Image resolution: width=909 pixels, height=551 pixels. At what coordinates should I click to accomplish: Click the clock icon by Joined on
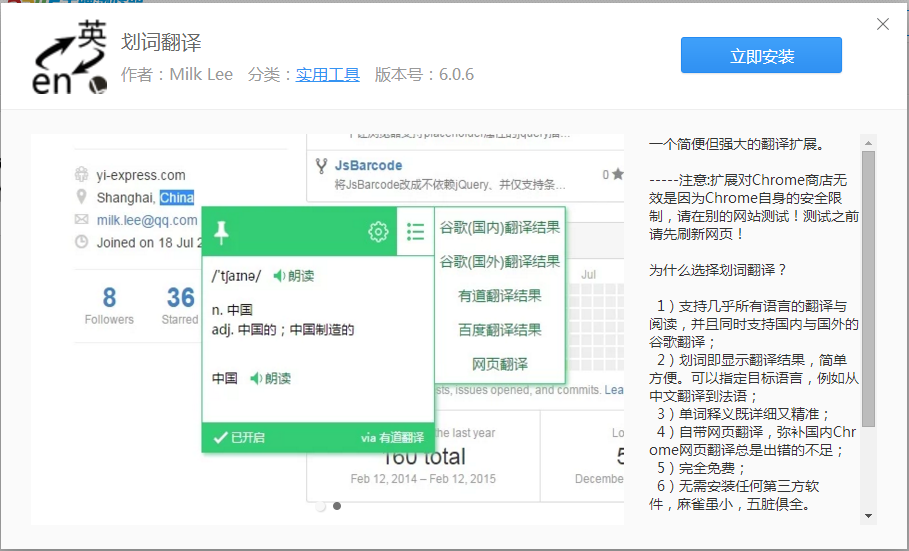point(82,242)
